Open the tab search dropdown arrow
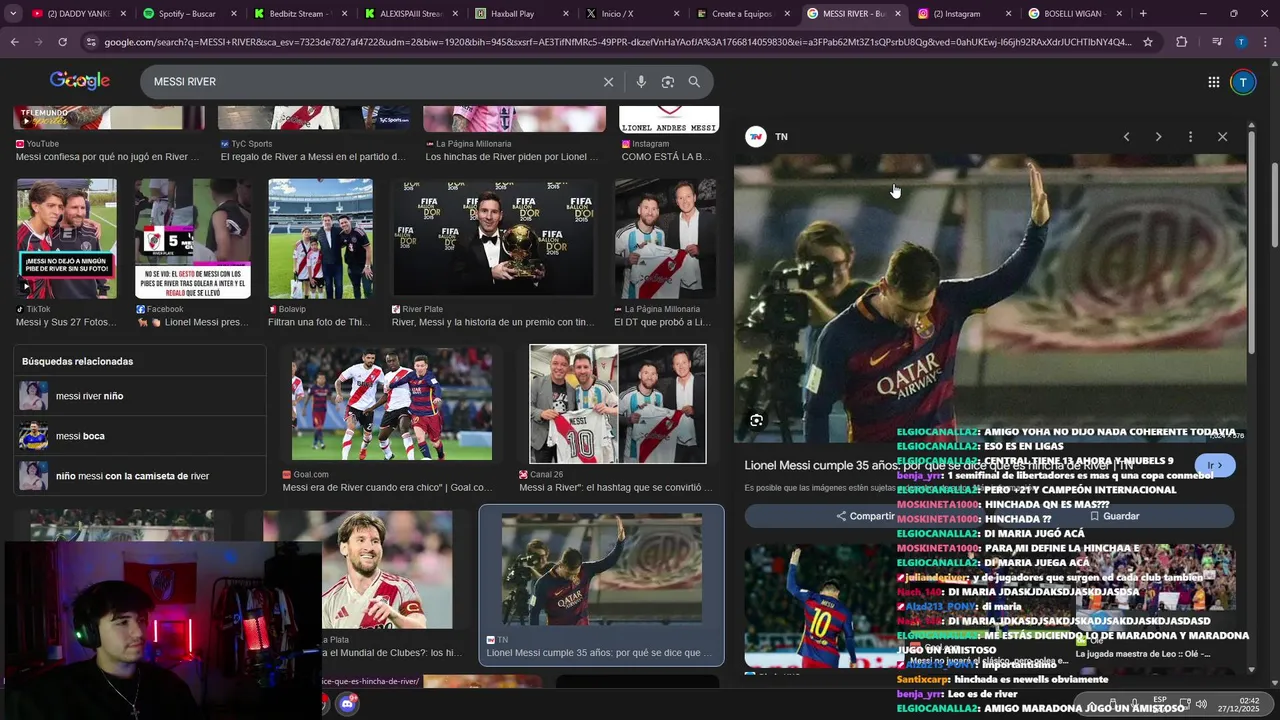1280x720 pixels. click(14, 14)
